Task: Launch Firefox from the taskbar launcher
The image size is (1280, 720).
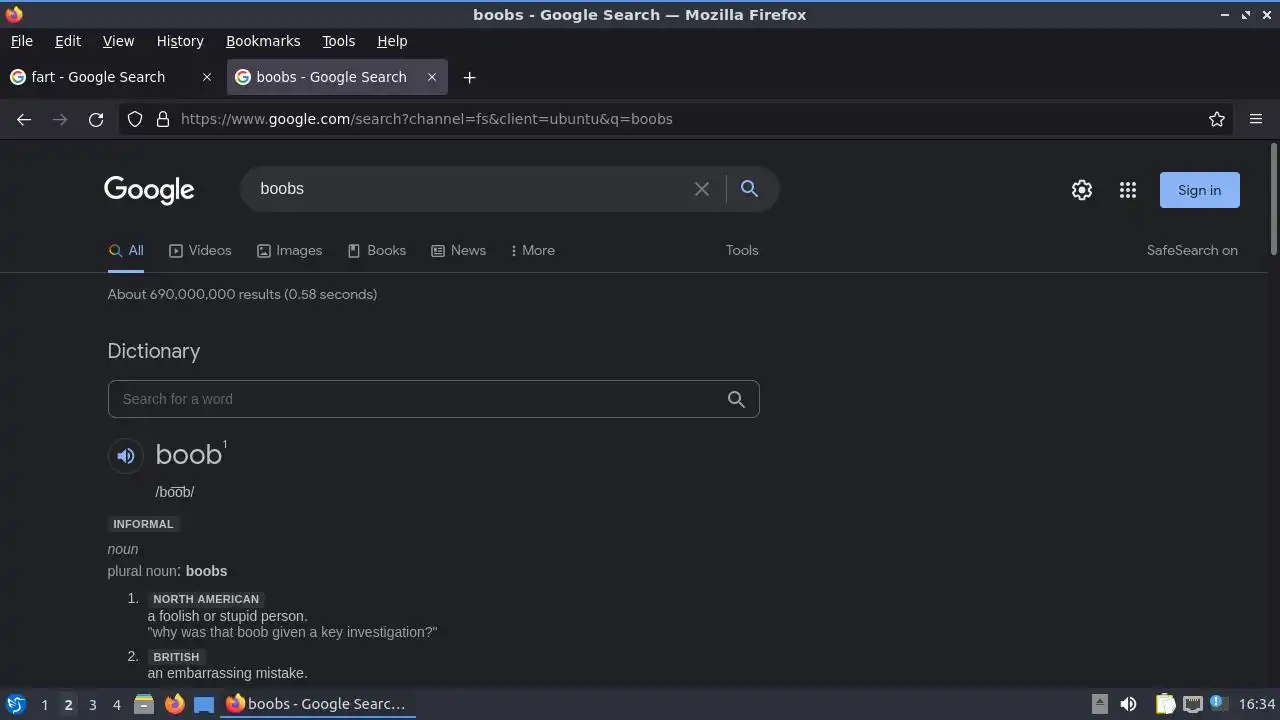Action: coord(174,704)
